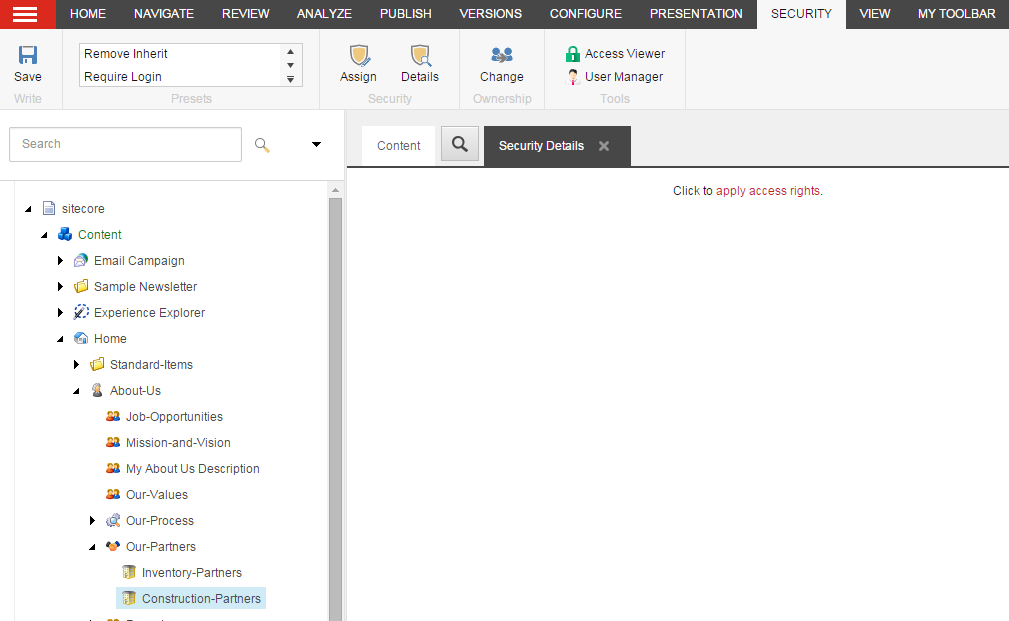Click inside the Search input field
The height and width of the screenshot is (621, 1009).
125,144
